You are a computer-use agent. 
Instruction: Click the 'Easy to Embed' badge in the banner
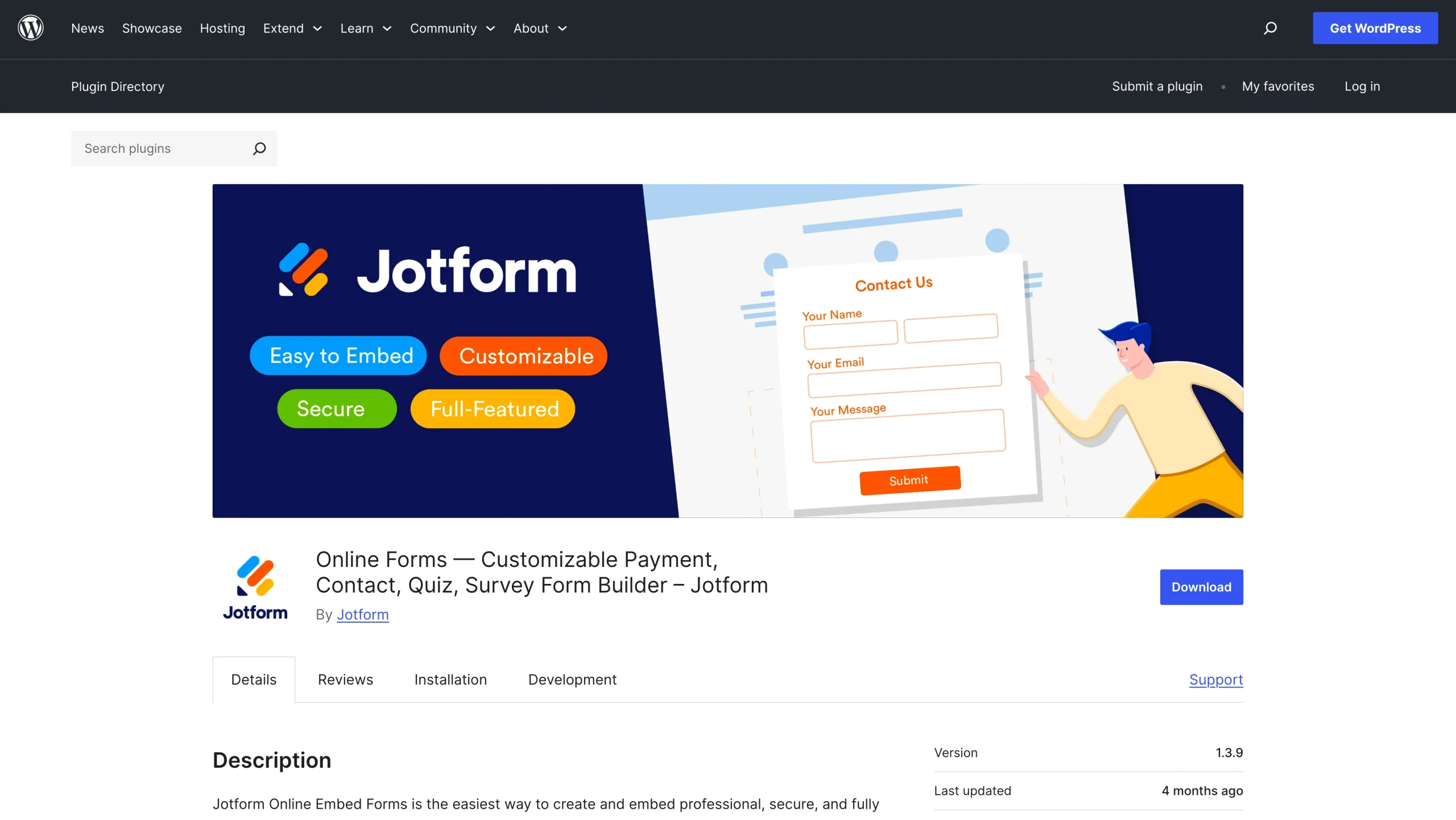click(x=338, y=355)
